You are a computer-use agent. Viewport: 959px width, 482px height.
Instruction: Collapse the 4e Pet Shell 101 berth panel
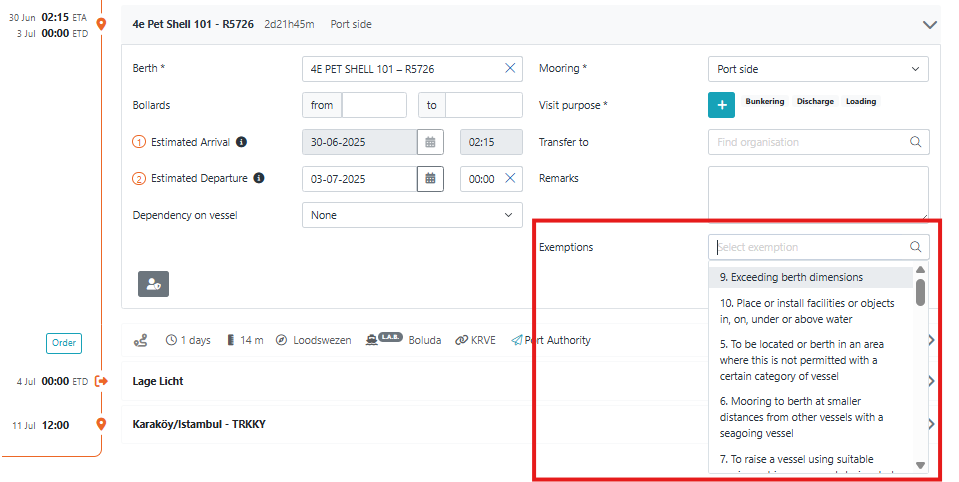tap(929, 25)
